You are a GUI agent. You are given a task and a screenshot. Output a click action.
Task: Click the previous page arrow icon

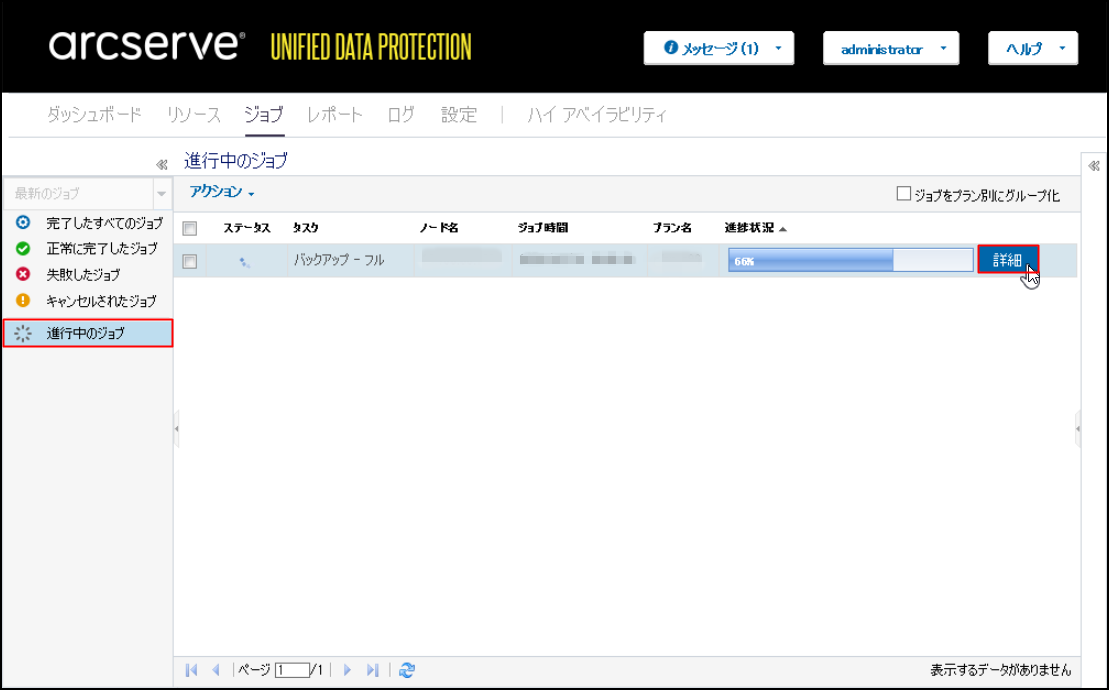pos(215,670)
